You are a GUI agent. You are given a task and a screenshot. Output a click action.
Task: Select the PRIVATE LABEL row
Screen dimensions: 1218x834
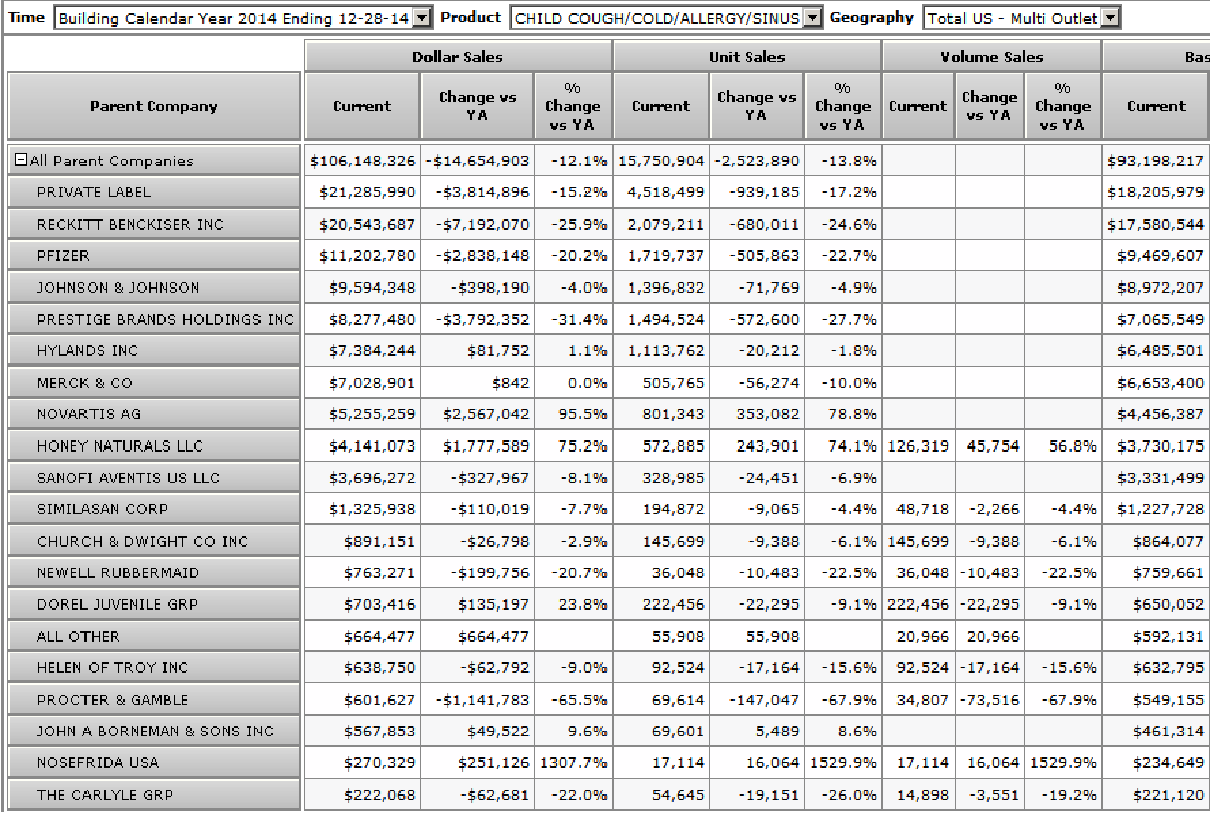(x=94, y=192)
